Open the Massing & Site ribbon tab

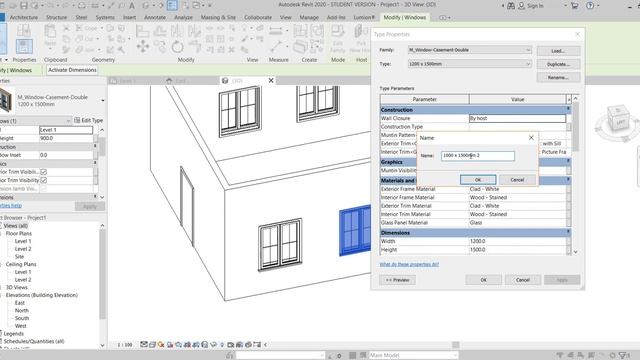218,18
